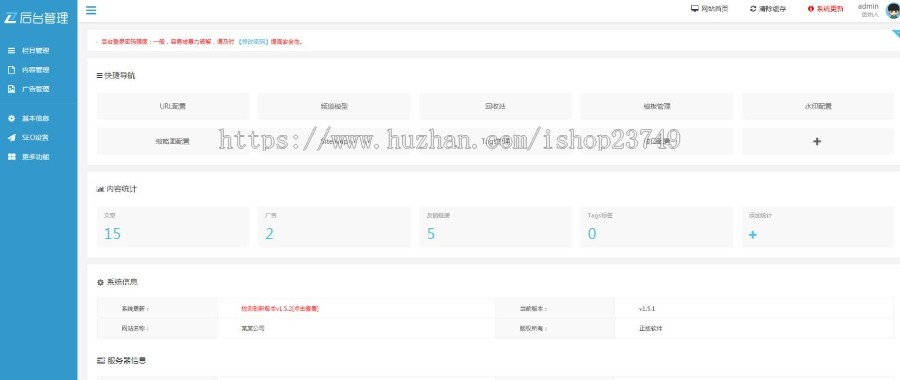Open the 频道模型 shortcut
This screenshot has width=900, height=380.
334,106
